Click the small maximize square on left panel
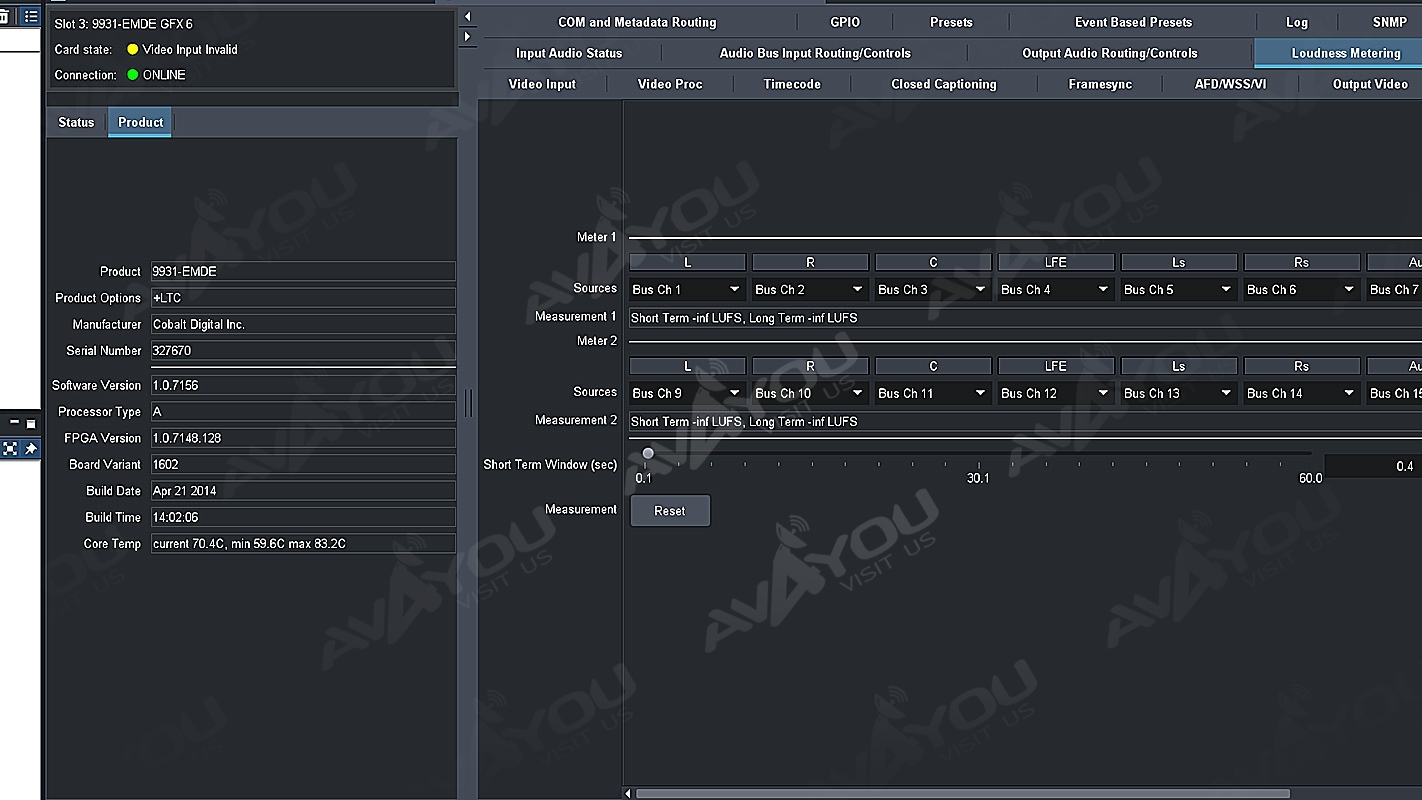Image resolution: width=1422 pixels, height=800 pixels. (x=31, y=423)
